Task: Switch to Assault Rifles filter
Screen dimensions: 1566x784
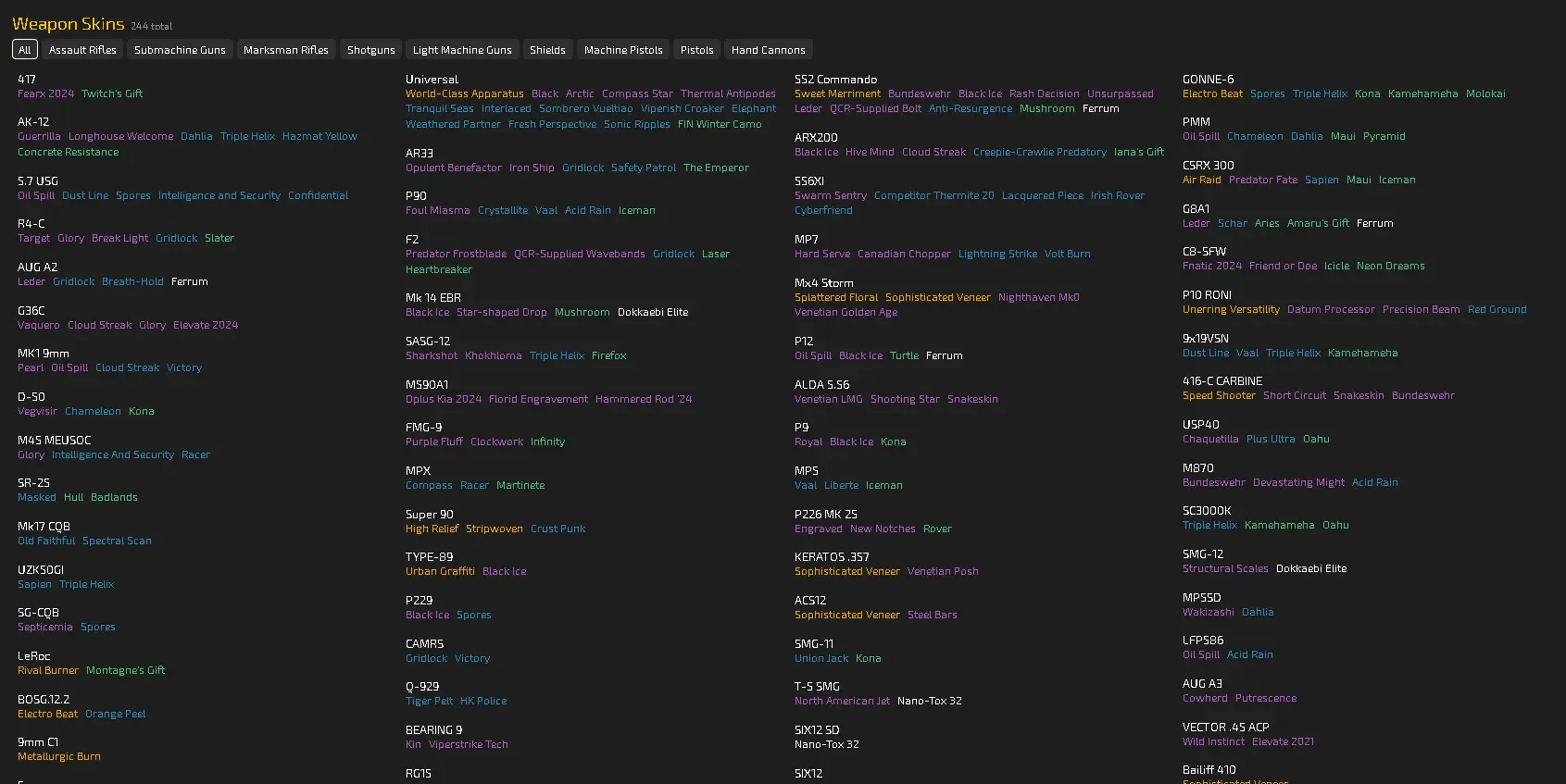Action: pyautogui.click(x=82, y=50)
